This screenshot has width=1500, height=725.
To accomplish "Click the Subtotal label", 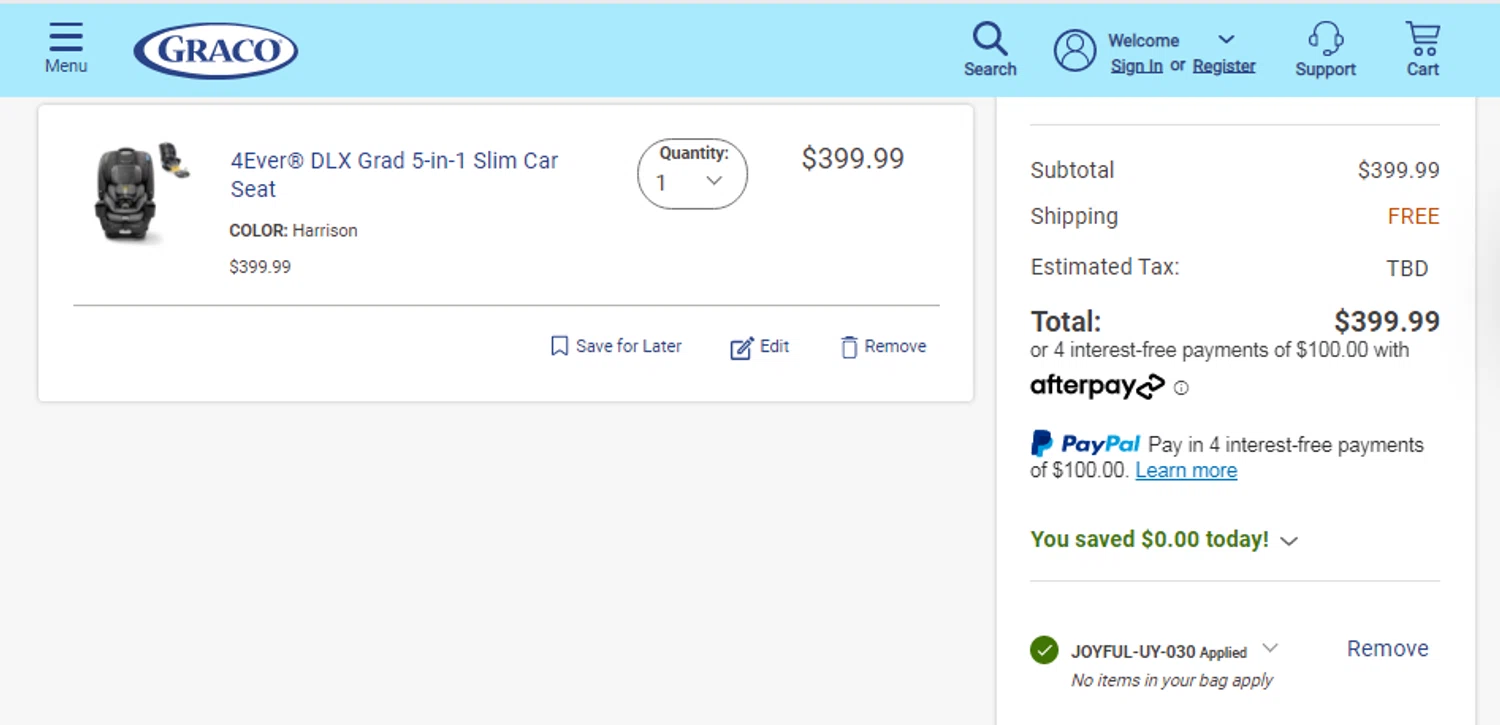I will [x=1072, y=170].
